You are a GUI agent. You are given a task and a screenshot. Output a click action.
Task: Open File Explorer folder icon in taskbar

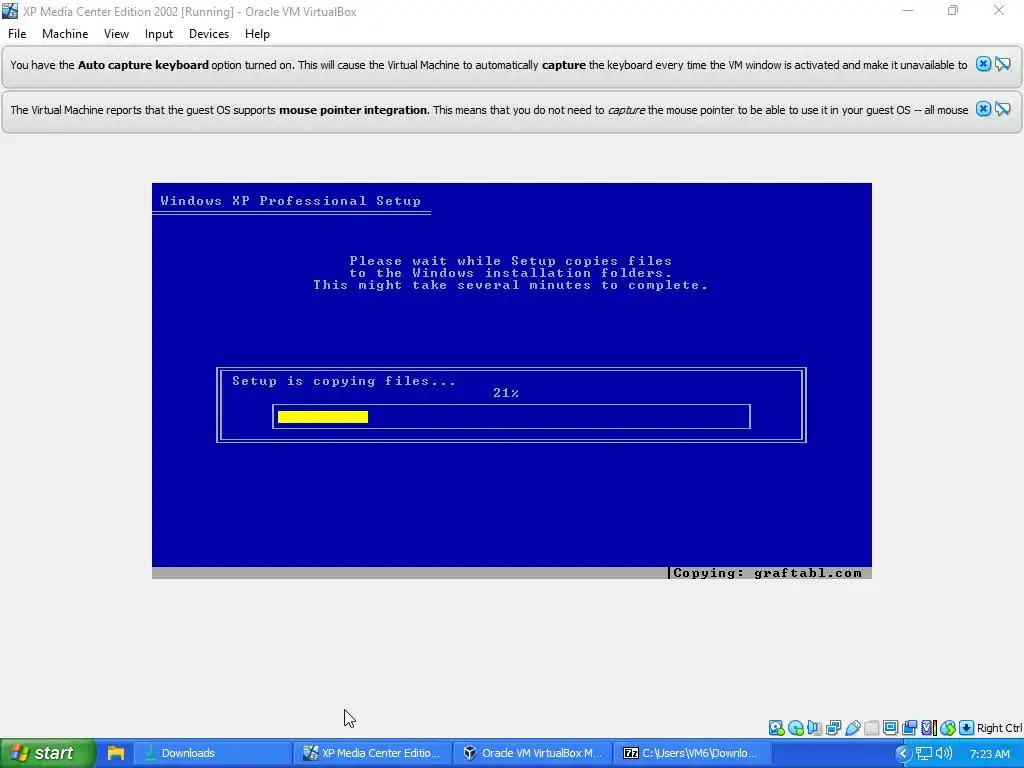click(116, 753)
